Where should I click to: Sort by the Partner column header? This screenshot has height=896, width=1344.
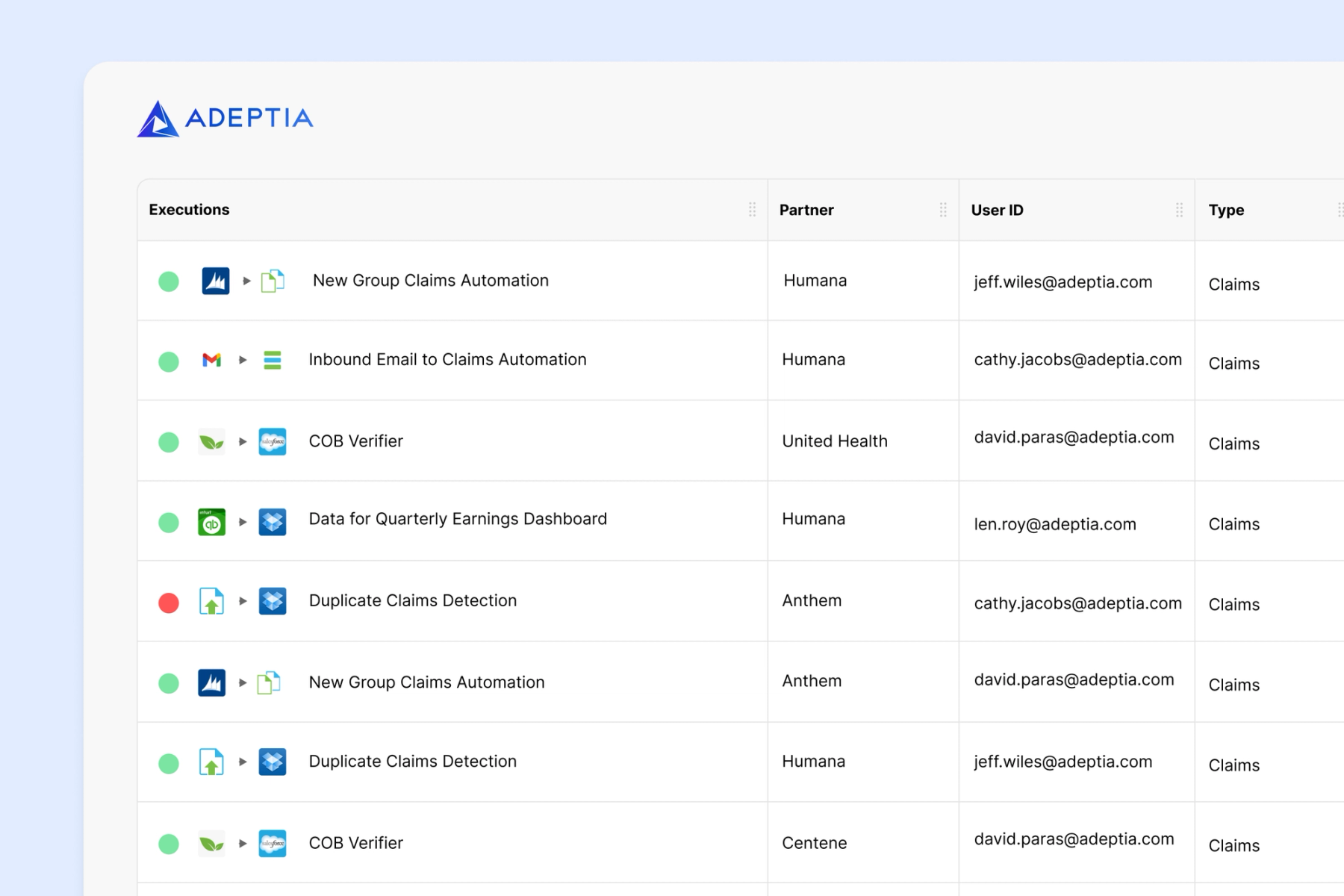[x=806, y=211]
